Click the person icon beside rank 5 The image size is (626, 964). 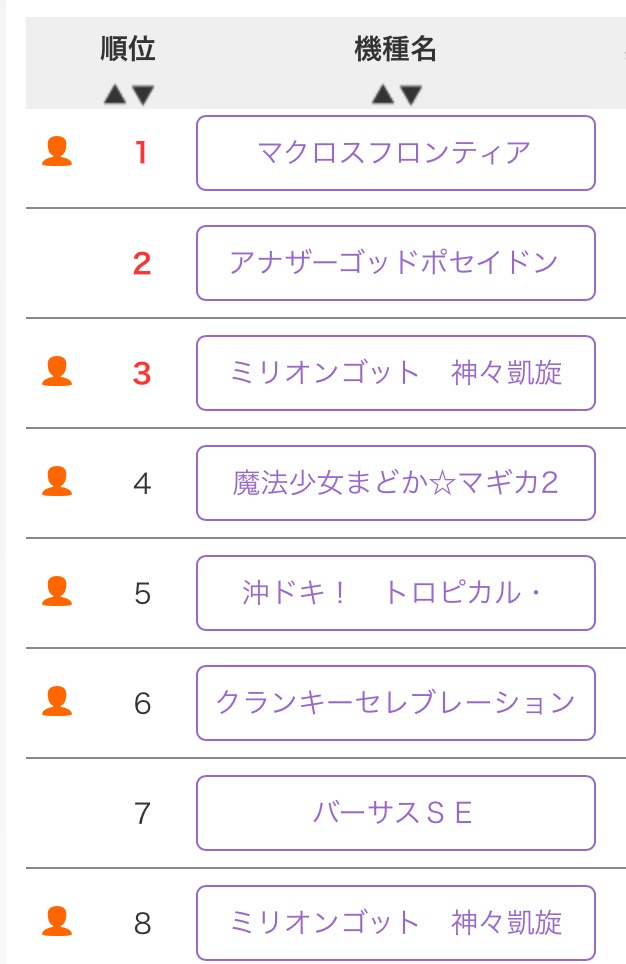[57, 592]
